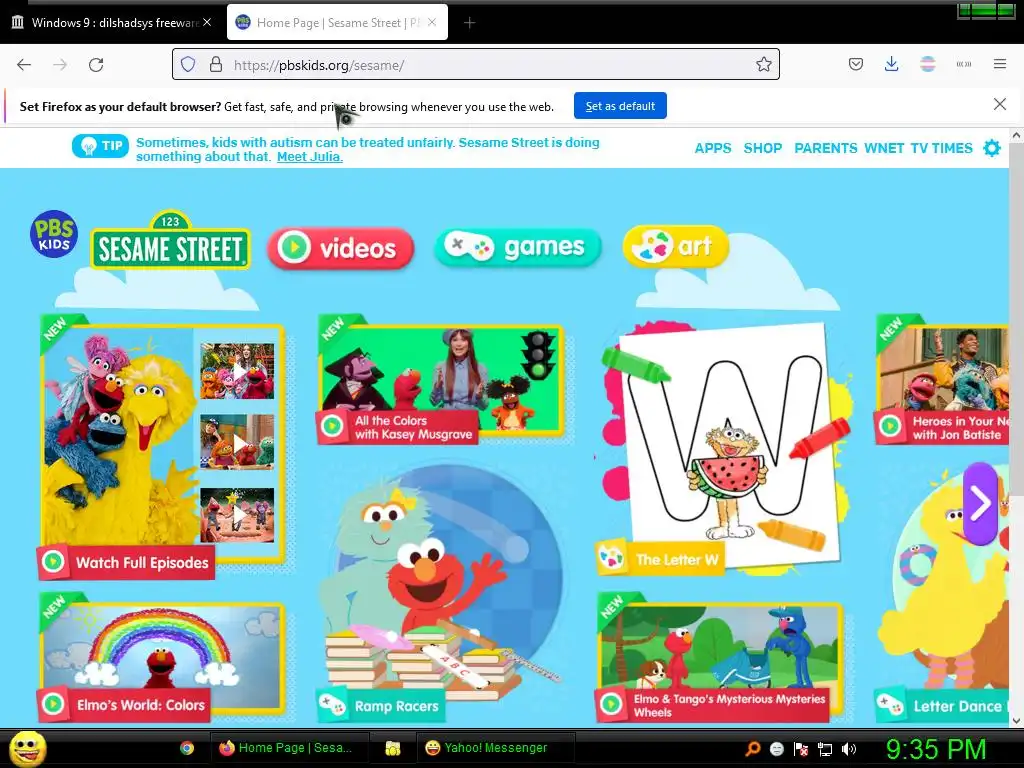
Task: Click the striped circular toolbar extension icon
Action: pyautogui.click(x=927, y=64)
